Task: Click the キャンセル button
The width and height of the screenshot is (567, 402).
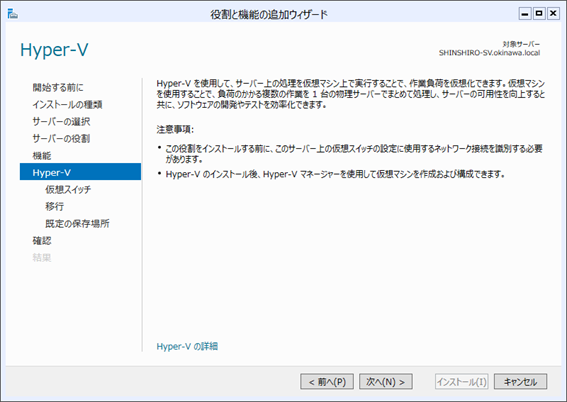Action: coord(520,382)
